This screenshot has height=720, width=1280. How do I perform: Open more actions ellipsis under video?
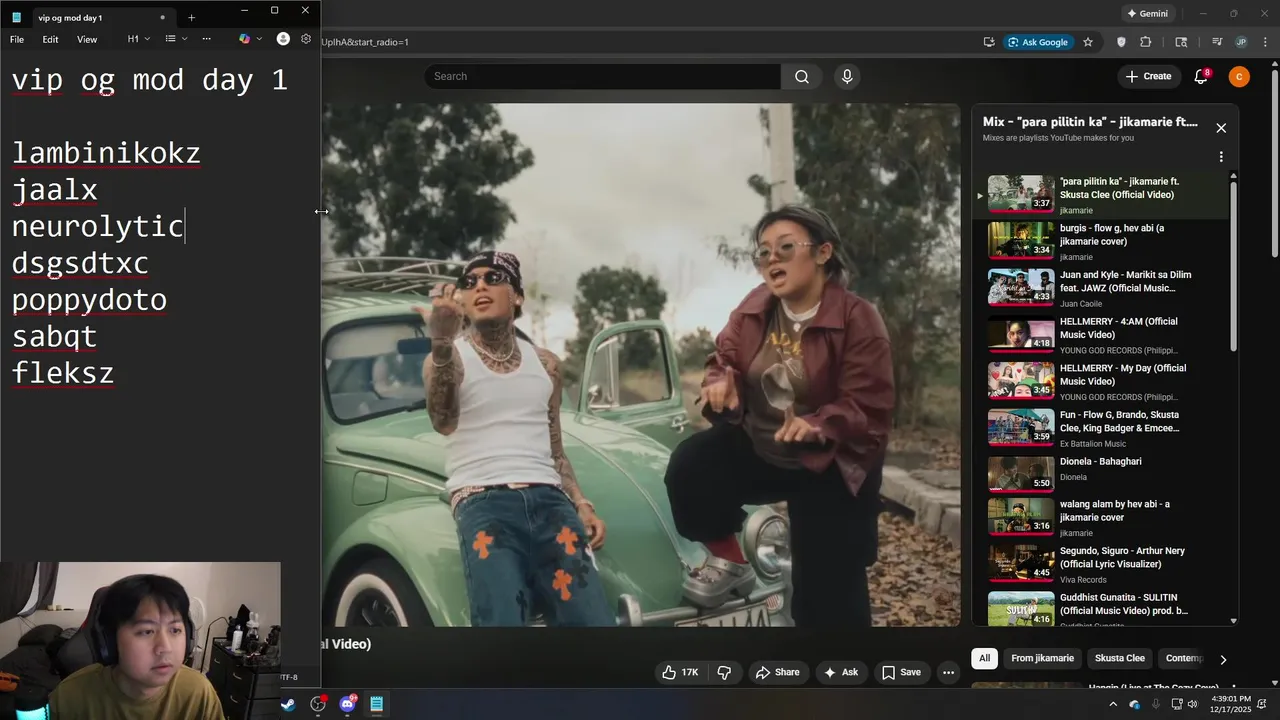point(949,672)
